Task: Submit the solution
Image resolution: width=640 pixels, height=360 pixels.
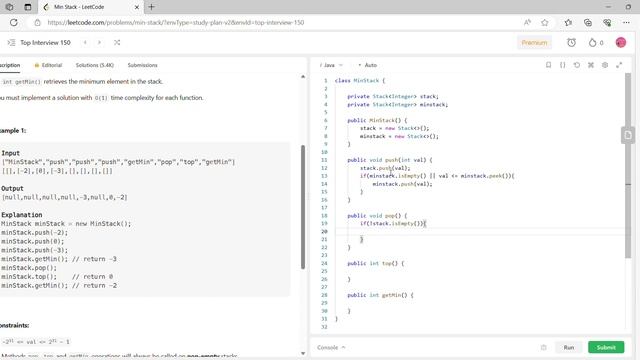Action: point(606,347)
